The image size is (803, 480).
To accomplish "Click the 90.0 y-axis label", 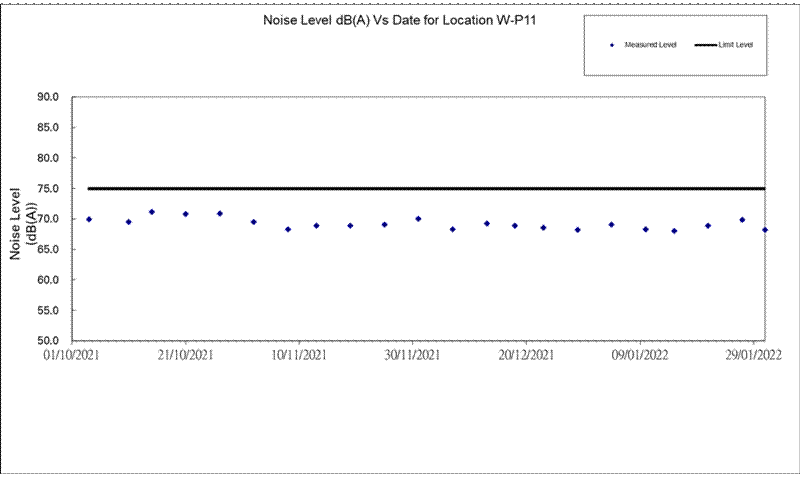I will (48, 97).
